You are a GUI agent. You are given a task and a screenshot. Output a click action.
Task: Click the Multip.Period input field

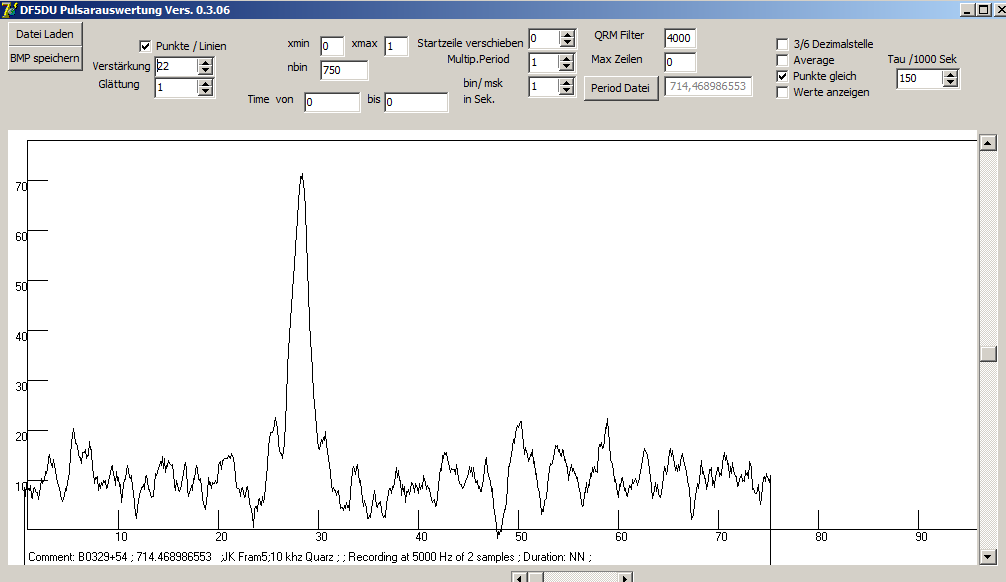pos(544,63)
